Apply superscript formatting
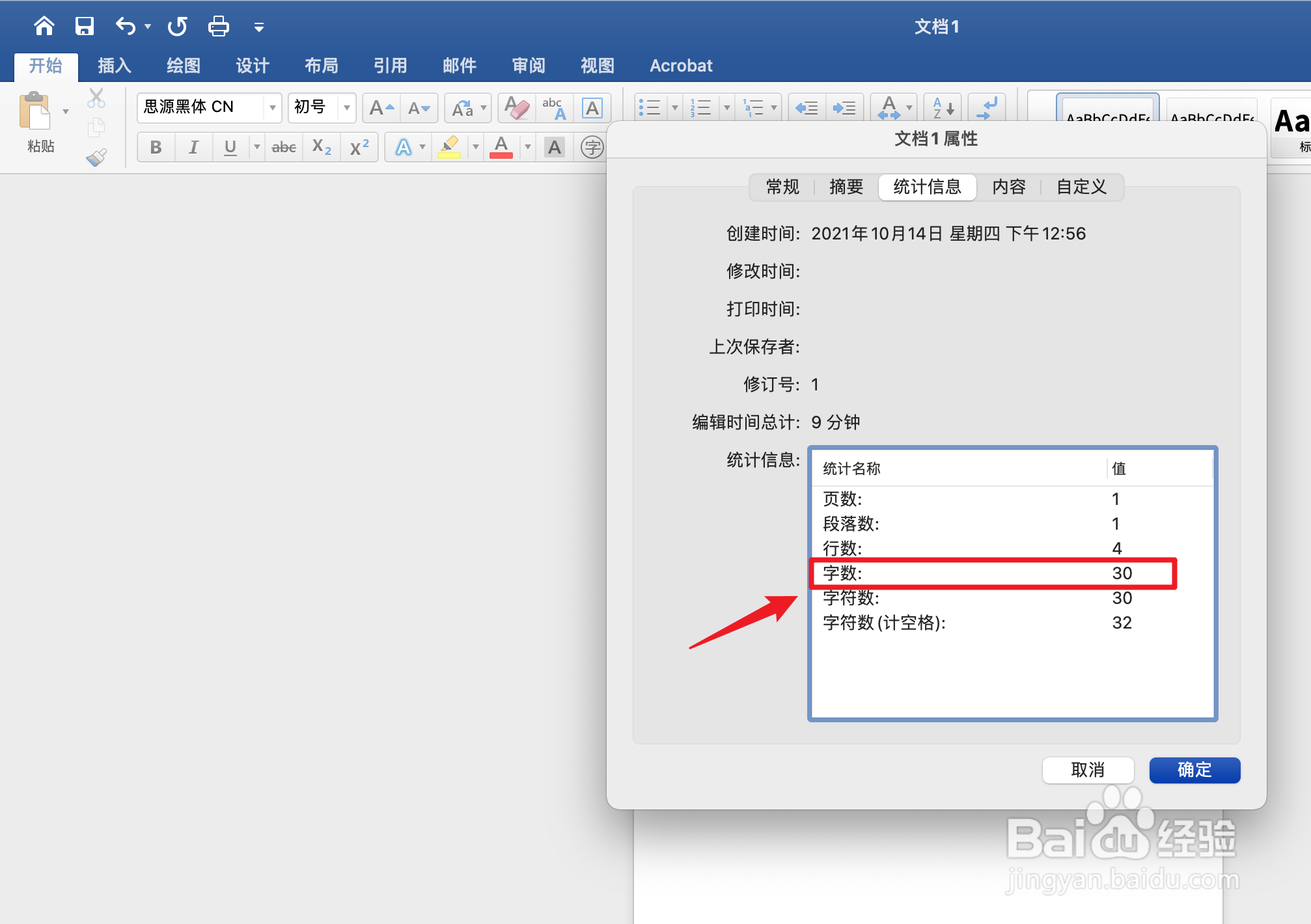 pos(359,147)
